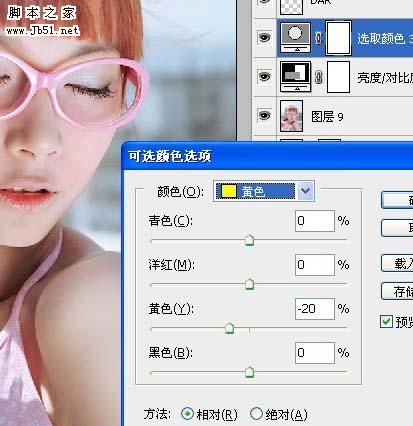Click the 青色(C) percentage field
This screenshot has height=426, width=413.
point(315,221)
